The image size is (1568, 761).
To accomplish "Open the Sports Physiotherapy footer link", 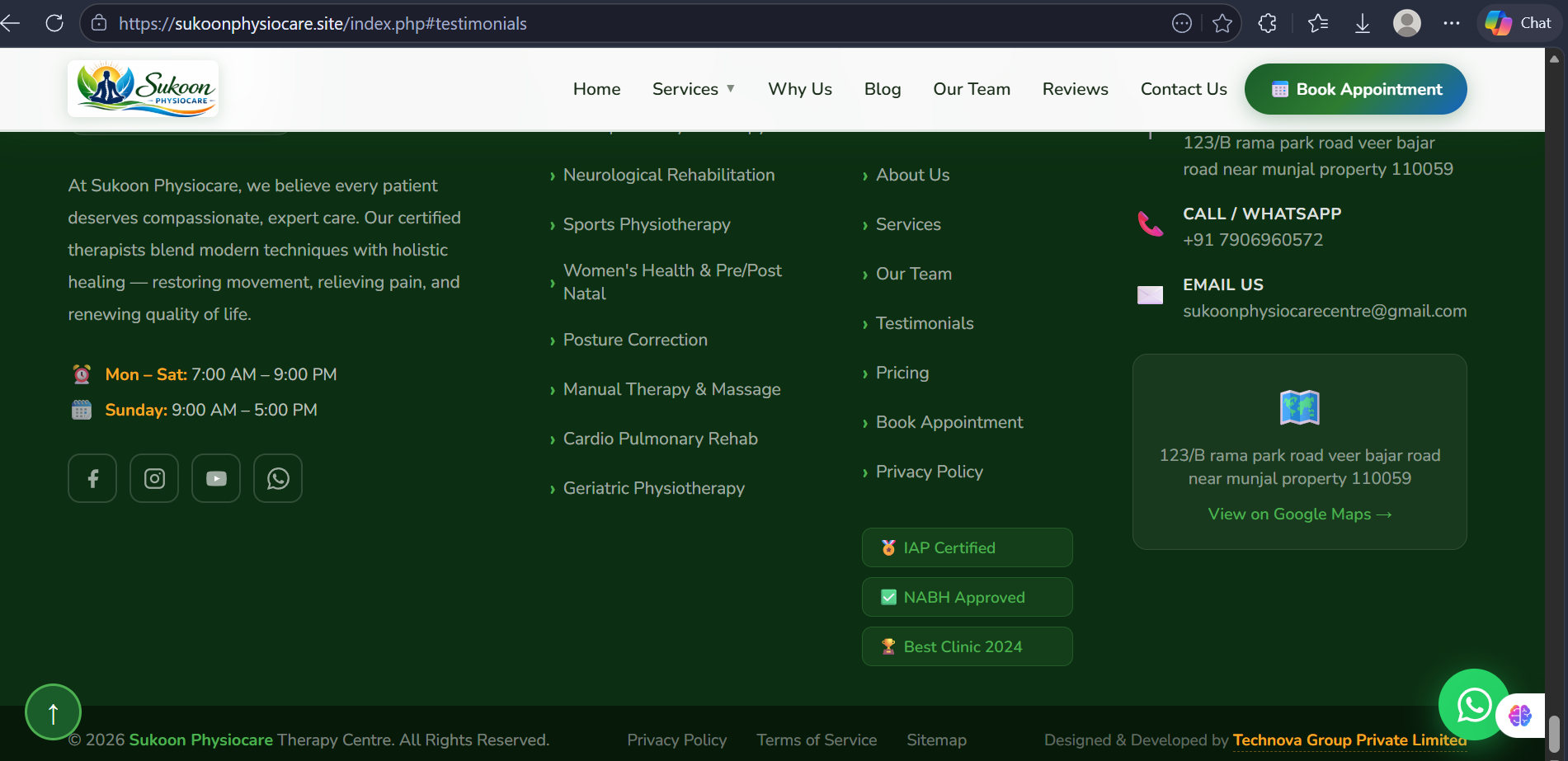I will pos(646,224).
